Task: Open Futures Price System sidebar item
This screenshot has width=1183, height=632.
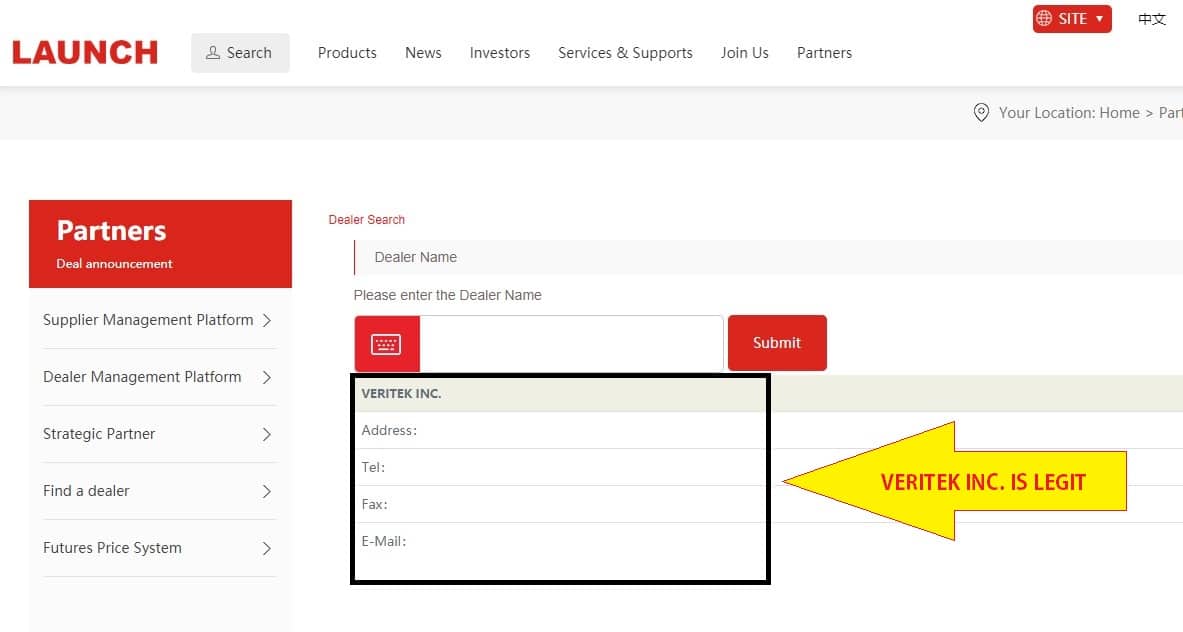Action: [x=112, y=548]
